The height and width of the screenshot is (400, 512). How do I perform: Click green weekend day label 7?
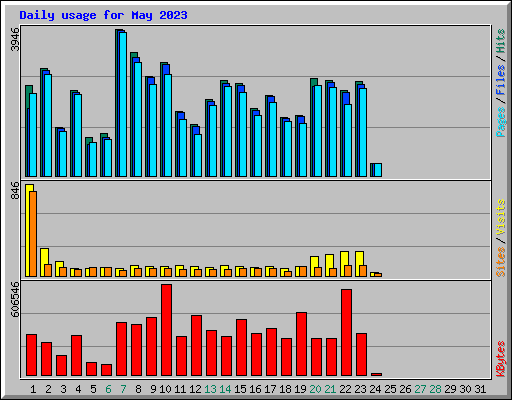click(x=123, y=389)
